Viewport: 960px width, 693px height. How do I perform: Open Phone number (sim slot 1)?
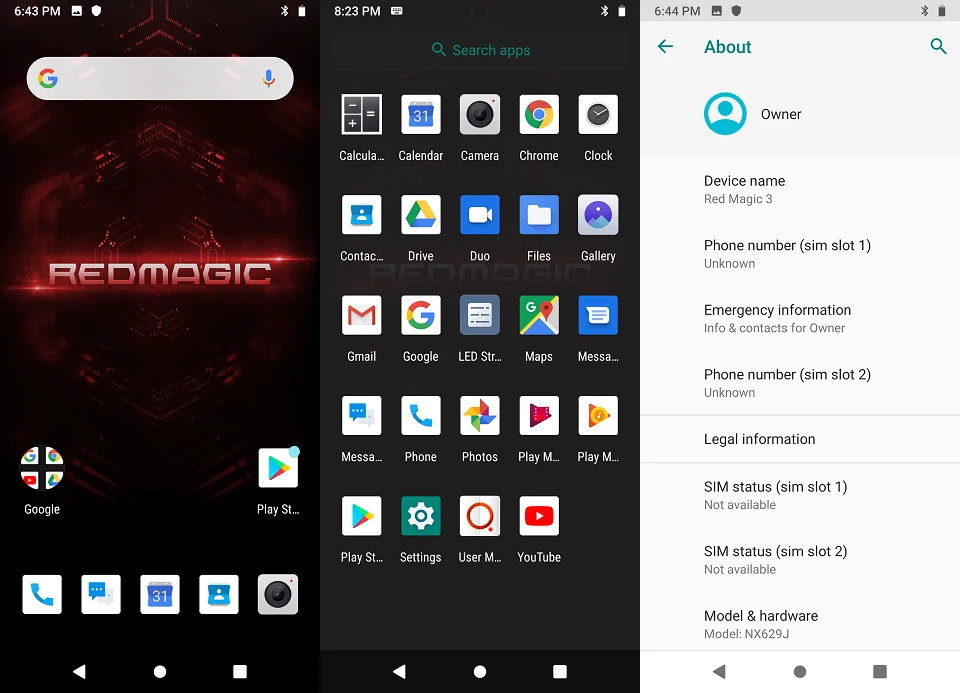[x=800, y=254]
